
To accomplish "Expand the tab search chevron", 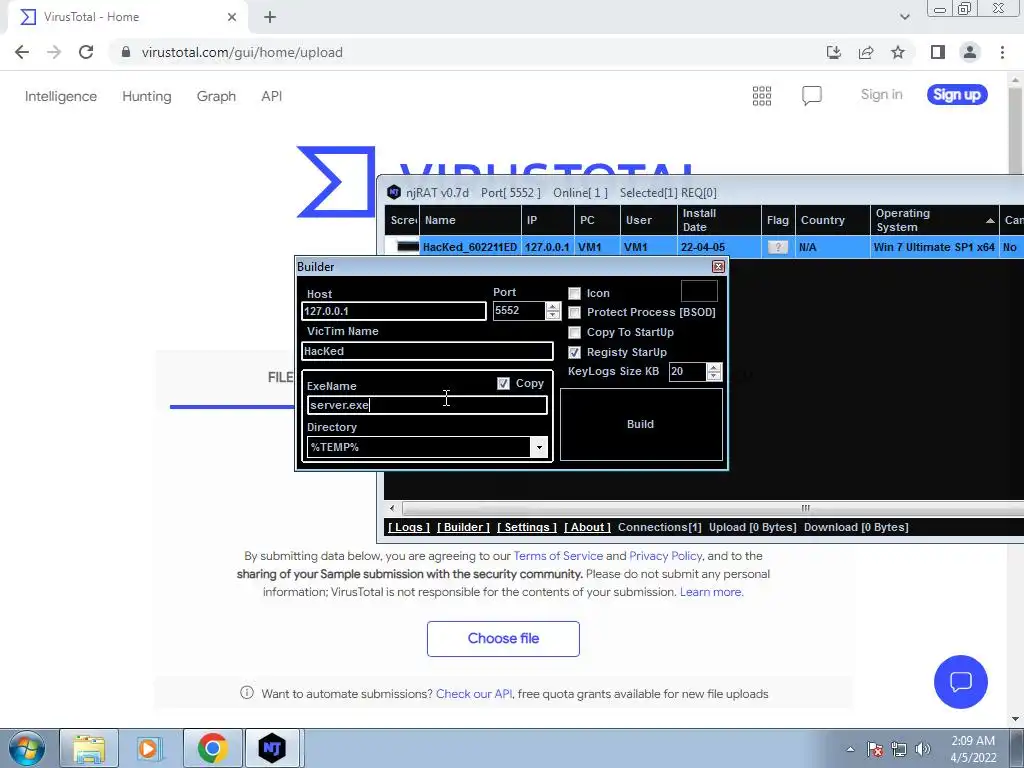I will [904, 17].
